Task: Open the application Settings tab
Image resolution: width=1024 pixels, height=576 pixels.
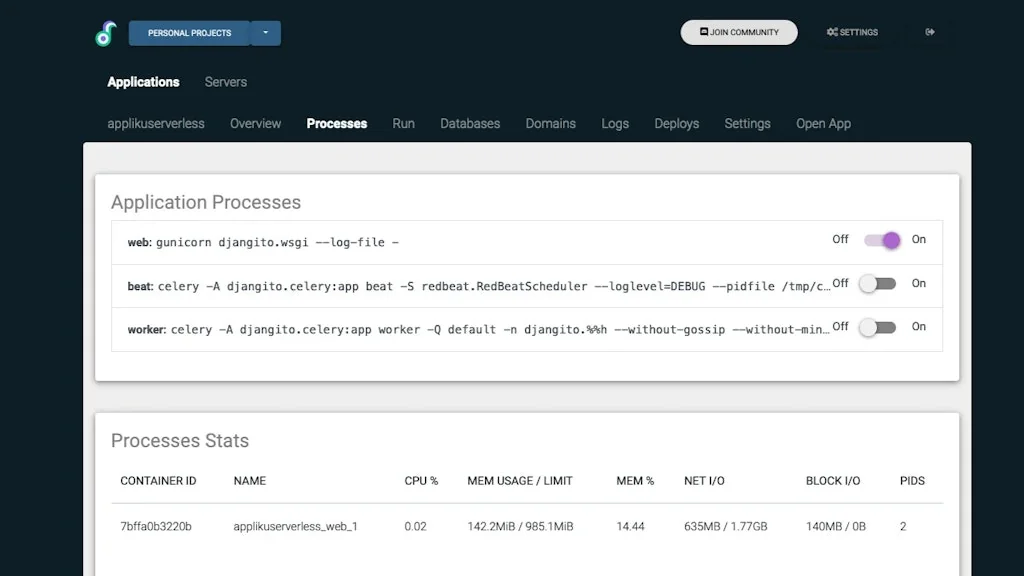Action: pos(747,123)
